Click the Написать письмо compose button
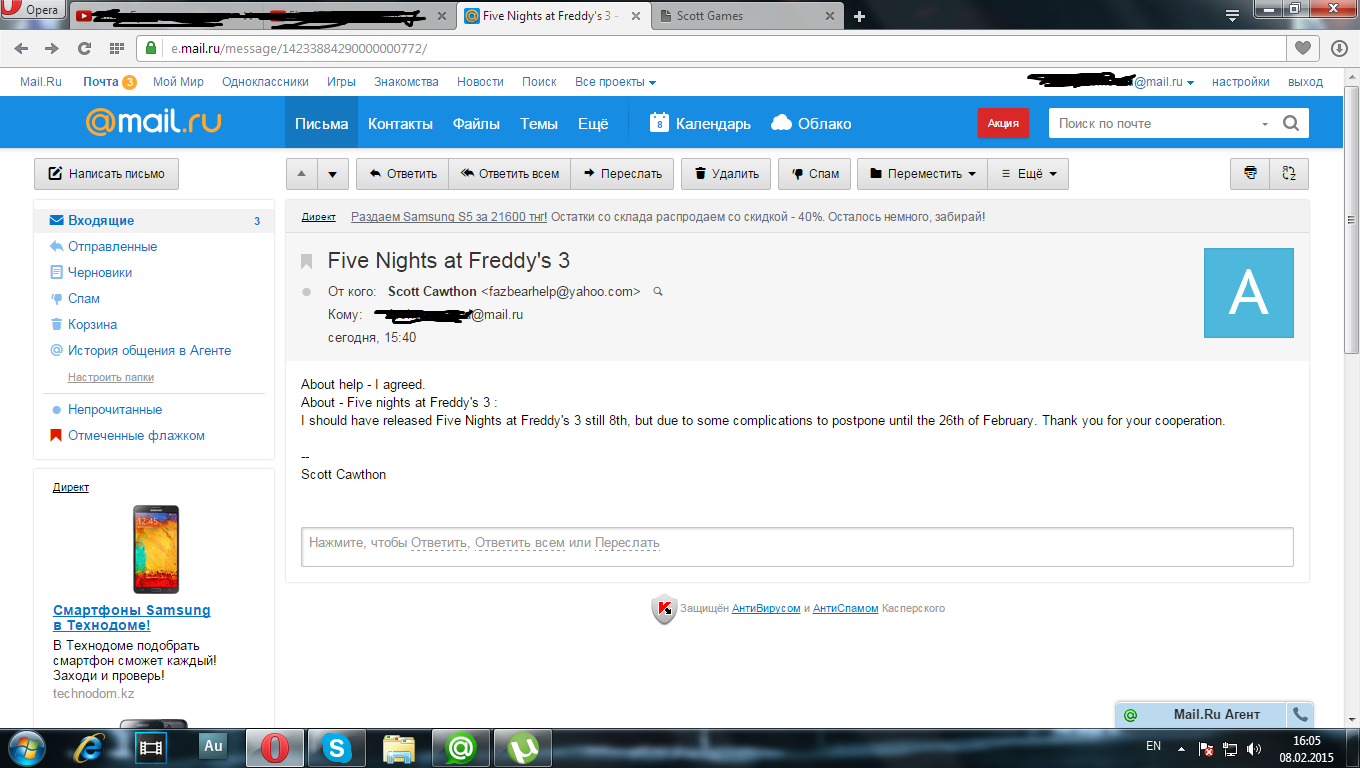 tap(106, 174)
